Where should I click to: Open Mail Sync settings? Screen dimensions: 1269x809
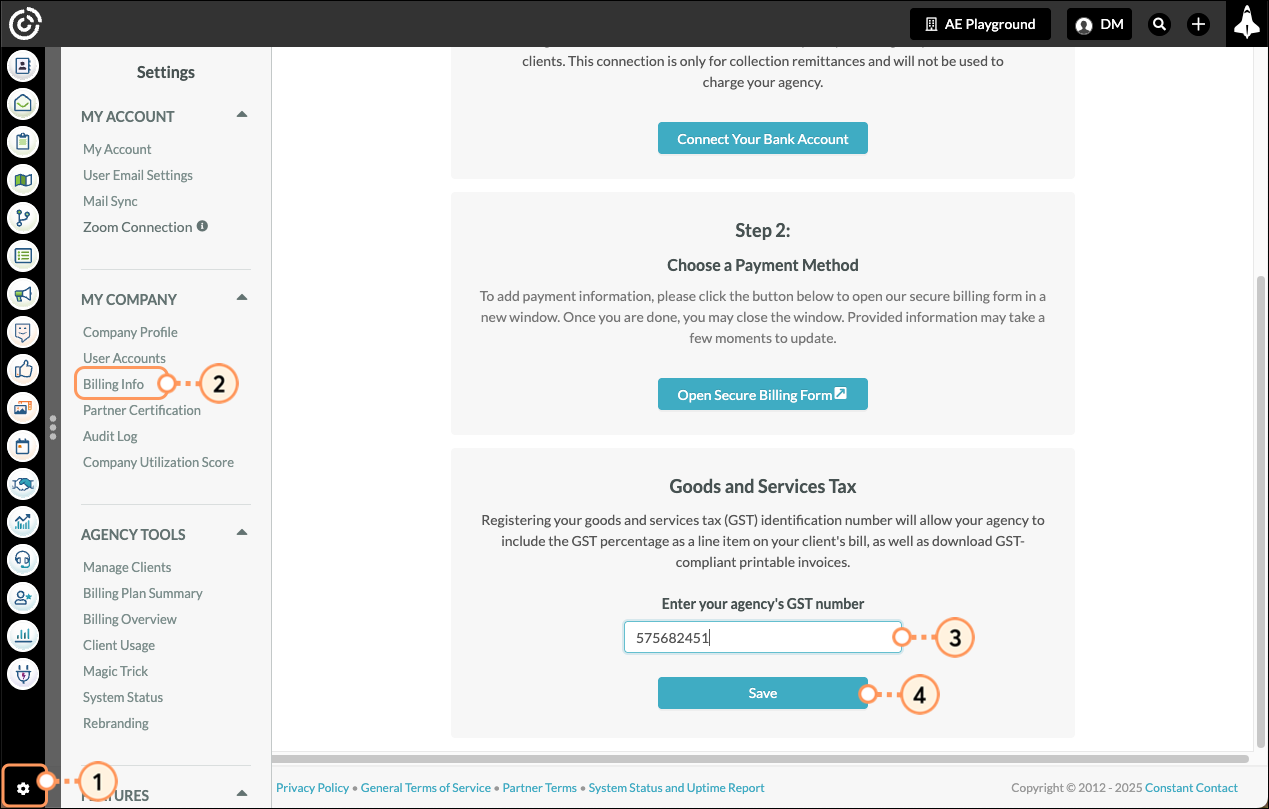pos(110,201)
